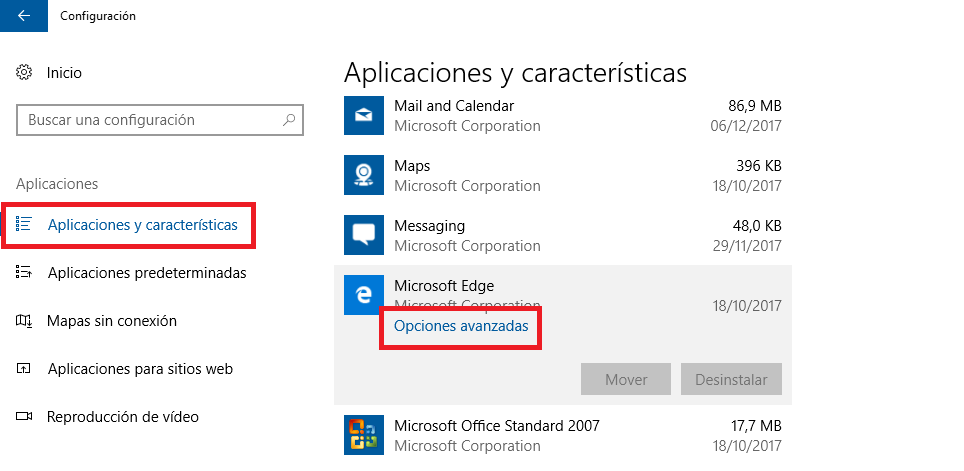
Task: Click the 396 KB size value
Action: point(759,166)
